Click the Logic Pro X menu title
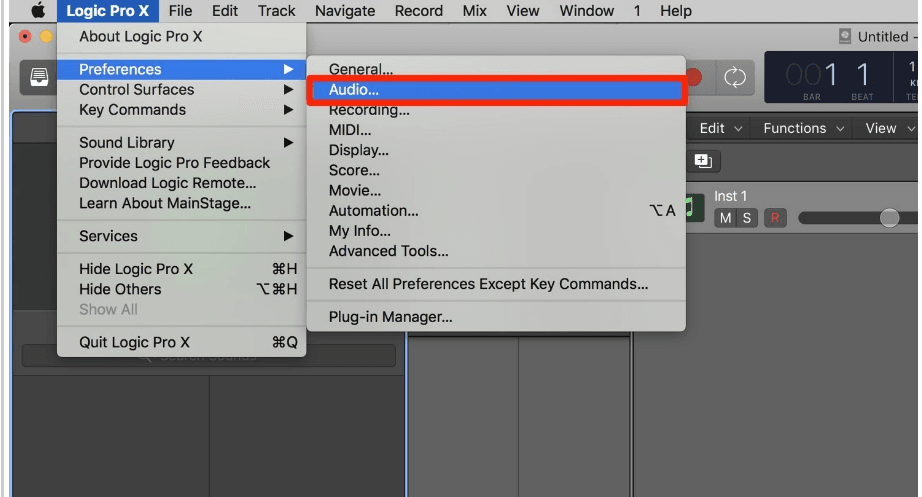This screenshot has width=922, height=497. pos(108,11)
